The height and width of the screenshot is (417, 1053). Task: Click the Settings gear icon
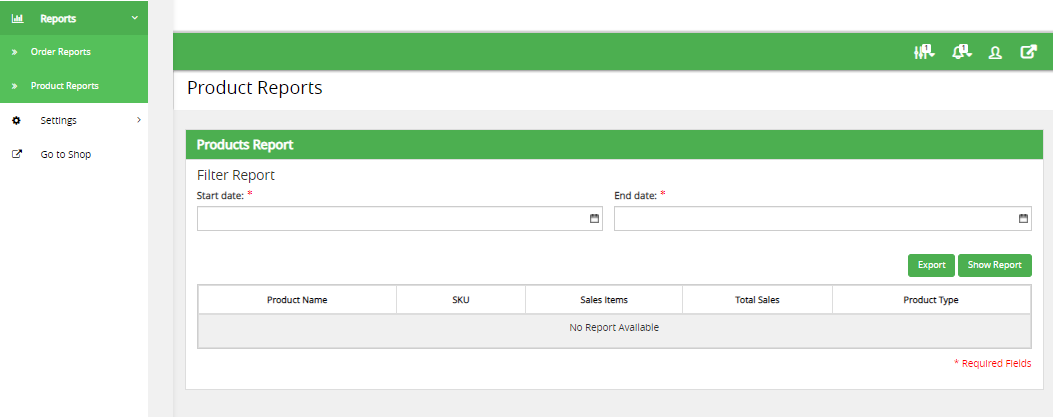(x=16, y=120)
